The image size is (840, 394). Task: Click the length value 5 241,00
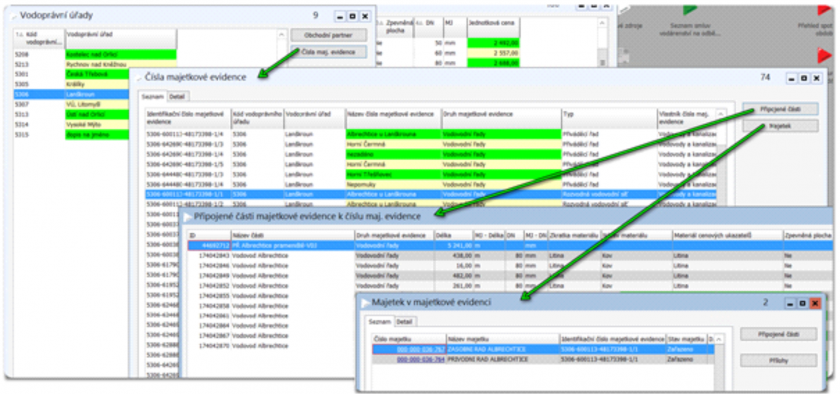454,246
